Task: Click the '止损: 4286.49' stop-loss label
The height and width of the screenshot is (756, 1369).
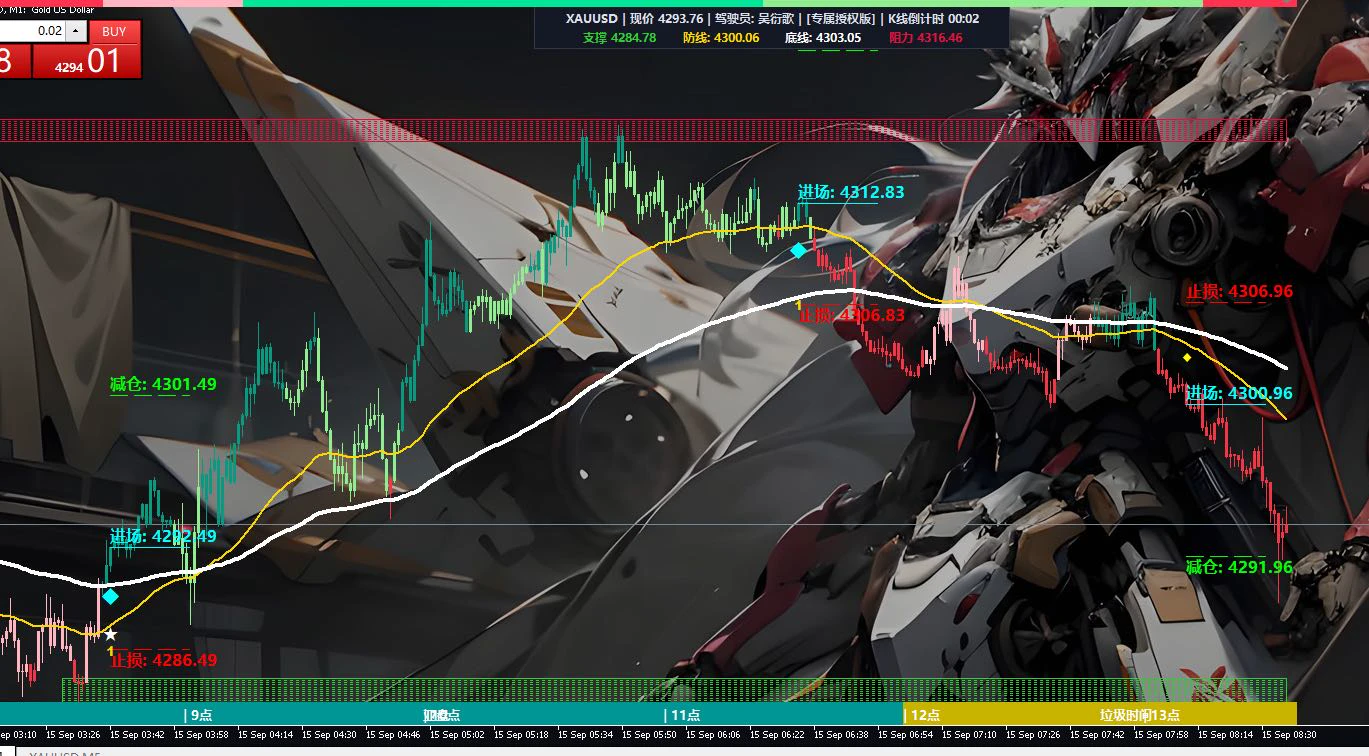Action: click(163, 660)
